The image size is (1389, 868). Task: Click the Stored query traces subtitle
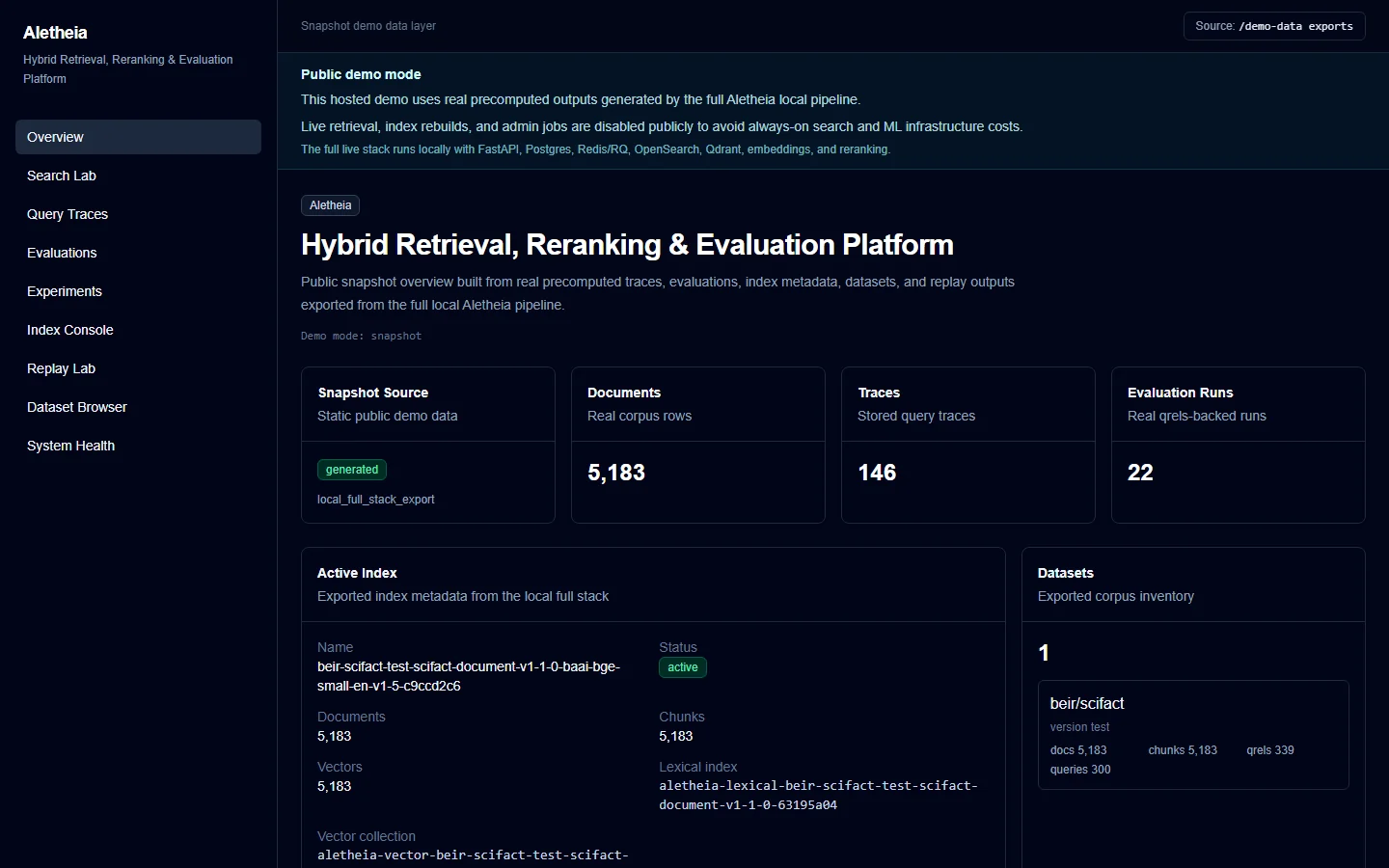click(916, 416)
